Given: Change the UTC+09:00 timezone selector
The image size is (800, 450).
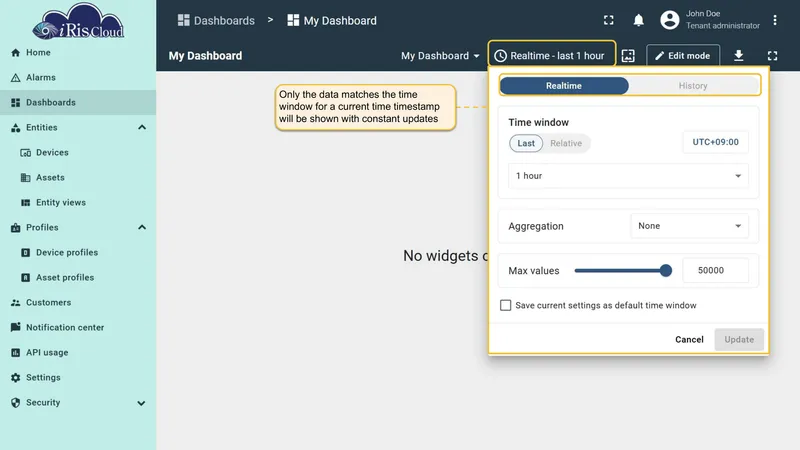Looking at the screenshot, I should [x=715, y=142].
